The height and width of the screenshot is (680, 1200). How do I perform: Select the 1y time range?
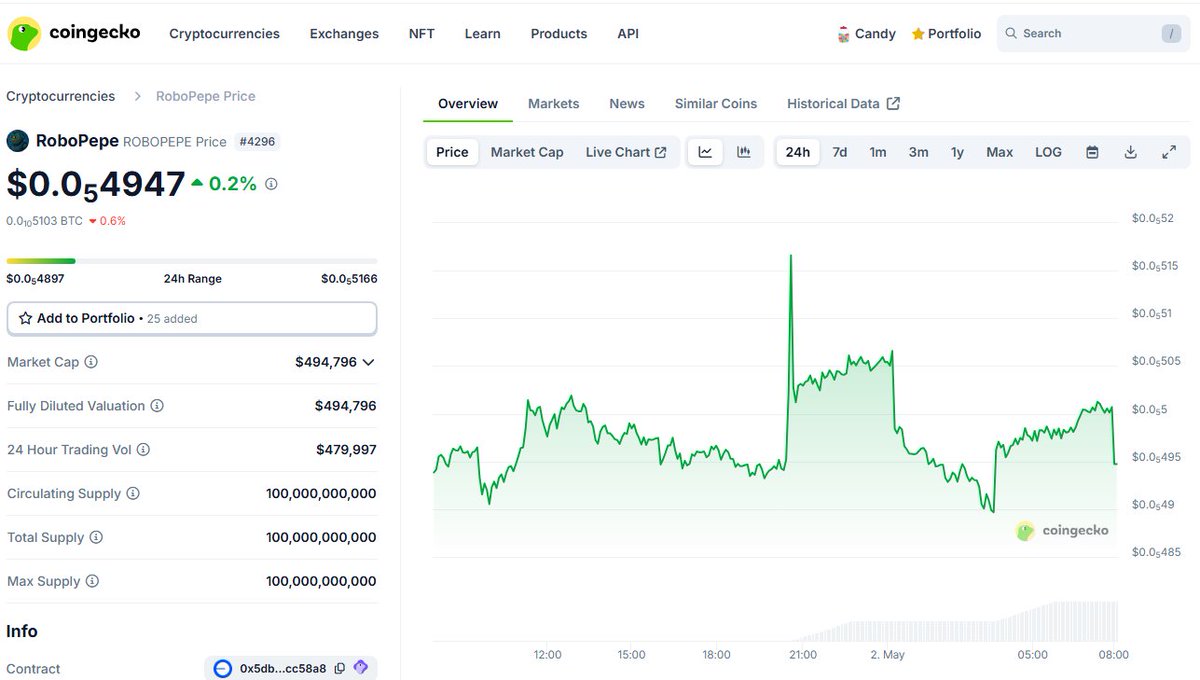coord(957,152)
